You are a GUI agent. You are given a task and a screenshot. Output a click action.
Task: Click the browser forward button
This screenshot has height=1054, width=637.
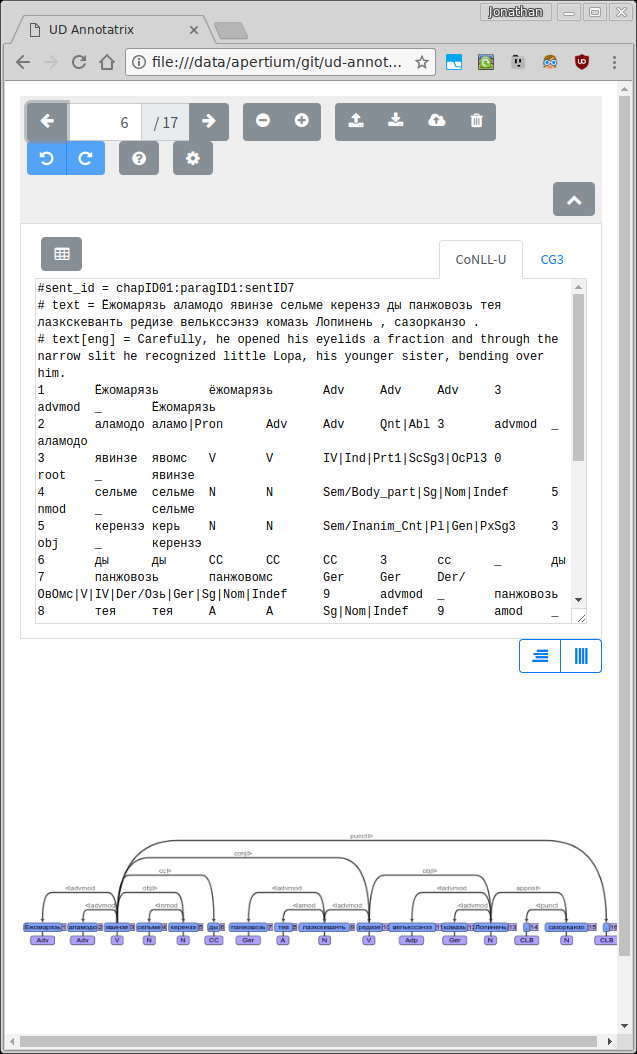click(x=50, y=63)
